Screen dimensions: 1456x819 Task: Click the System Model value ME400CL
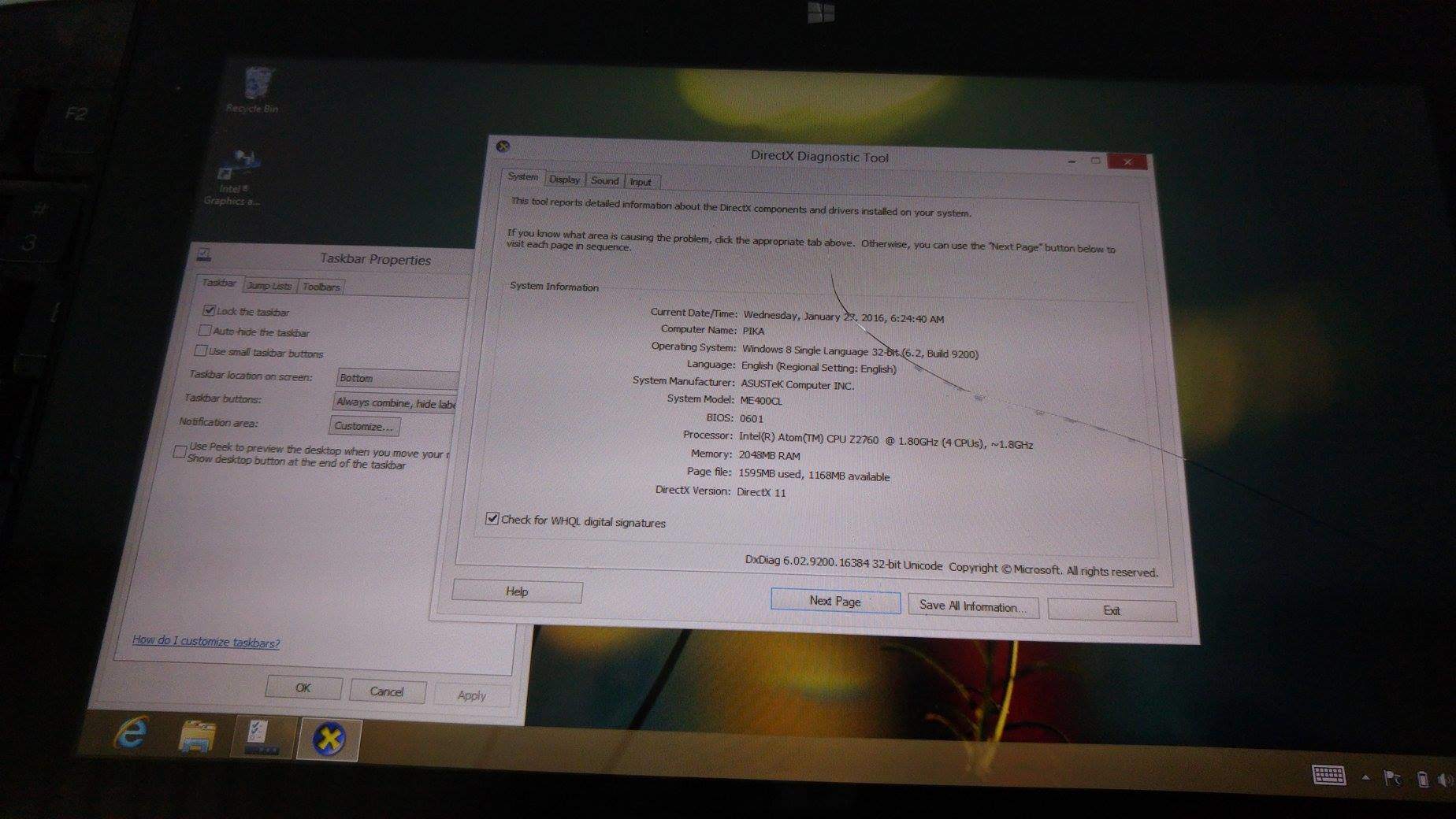point(761,401)
